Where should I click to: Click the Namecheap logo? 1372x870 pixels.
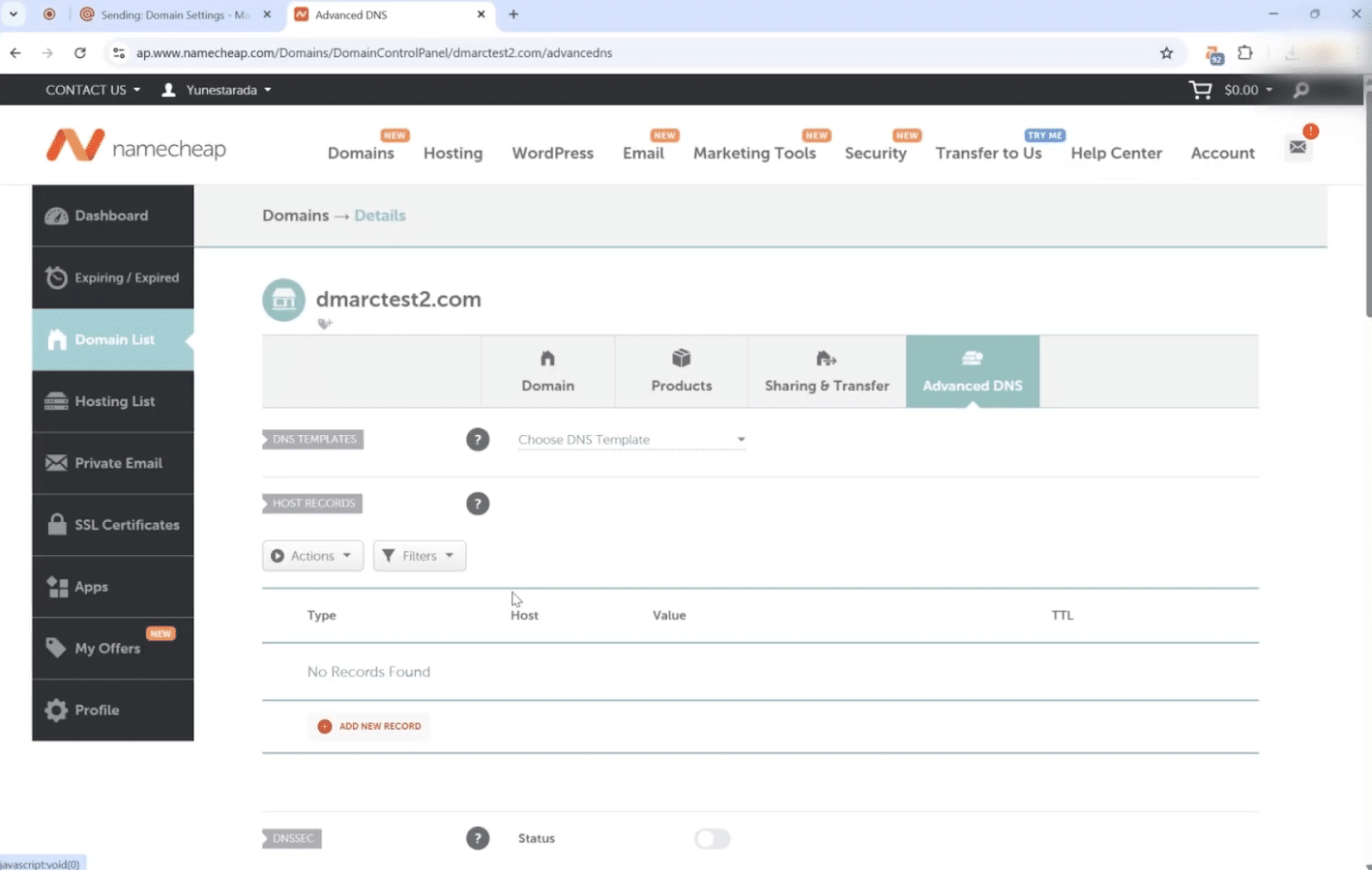pyautogui.click(x=136, y=147)
